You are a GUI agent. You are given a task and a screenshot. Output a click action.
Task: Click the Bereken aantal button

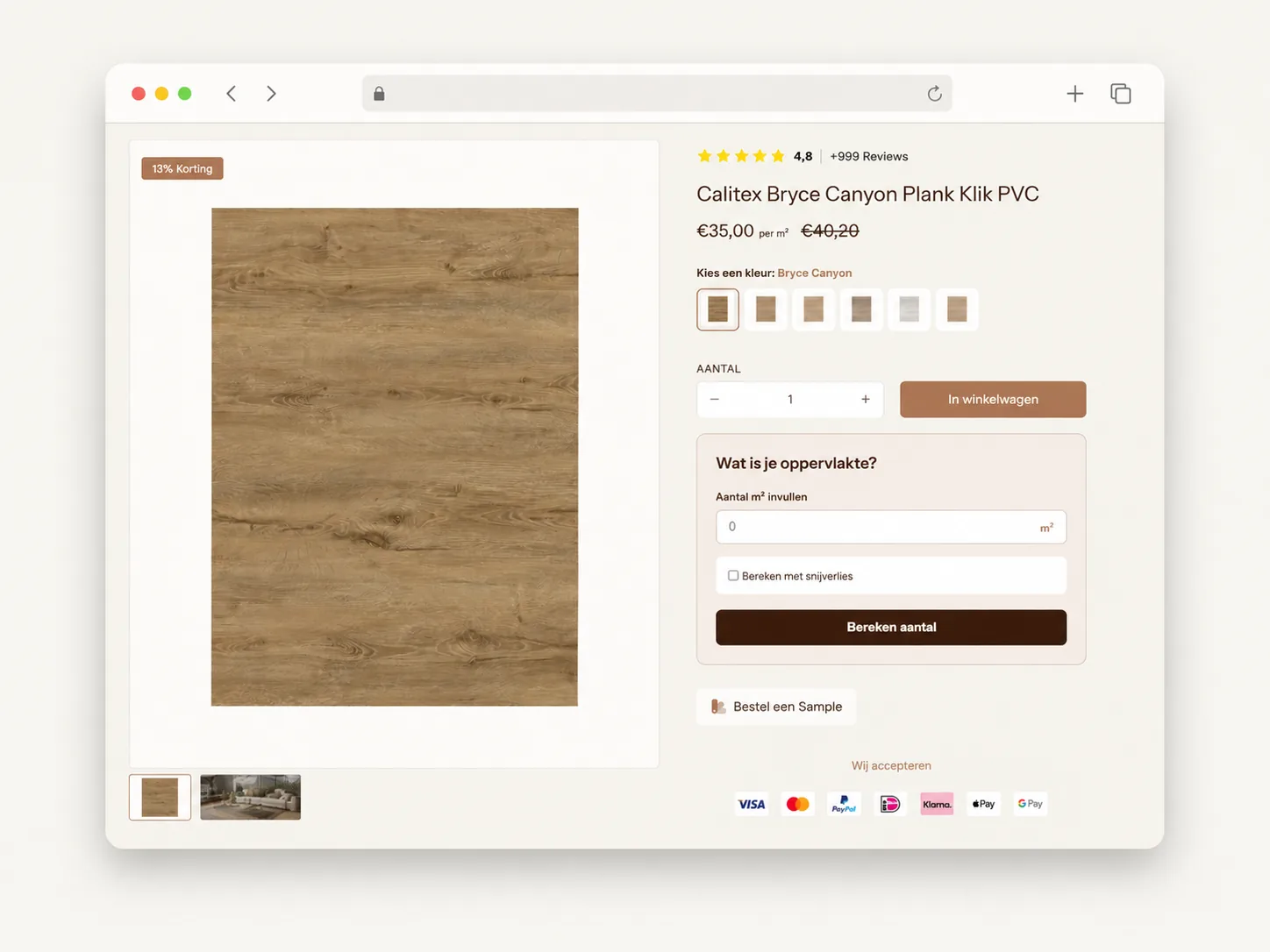pos(891,628)
